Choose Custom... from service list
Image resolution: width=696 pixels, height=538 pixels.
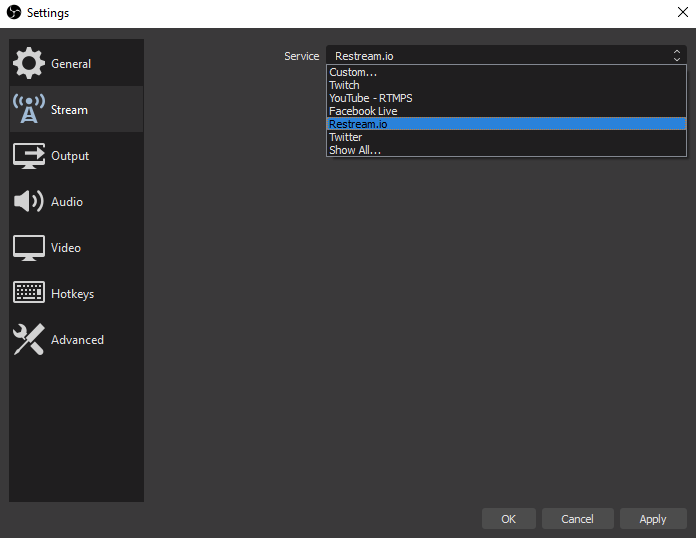coord(353,72)
